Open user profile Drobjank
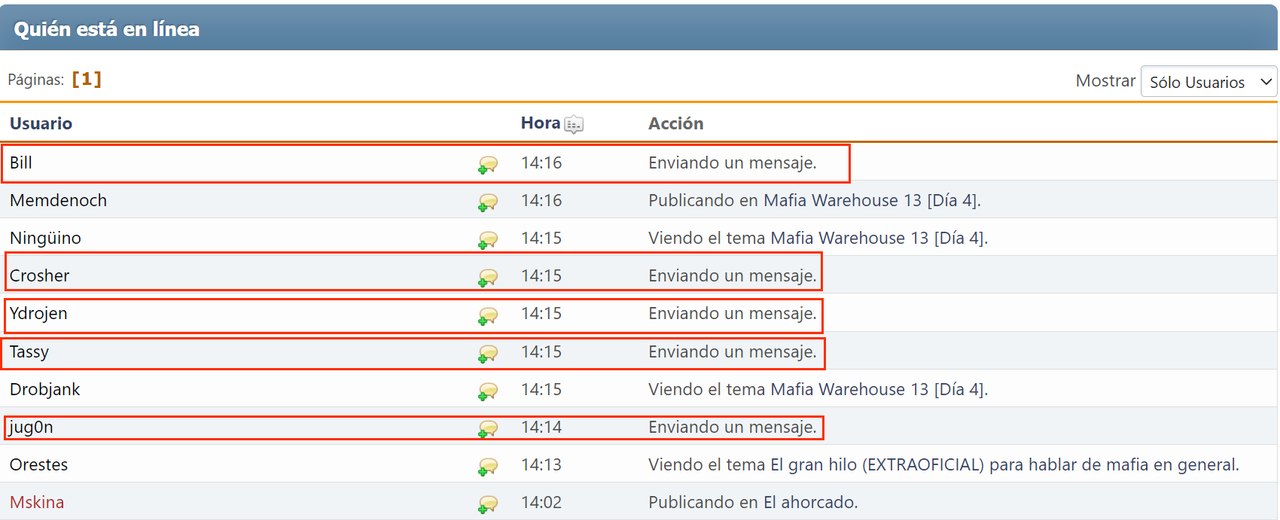Image resolution: width=1280 pixels, height=520 pixels. click(45, 389)
